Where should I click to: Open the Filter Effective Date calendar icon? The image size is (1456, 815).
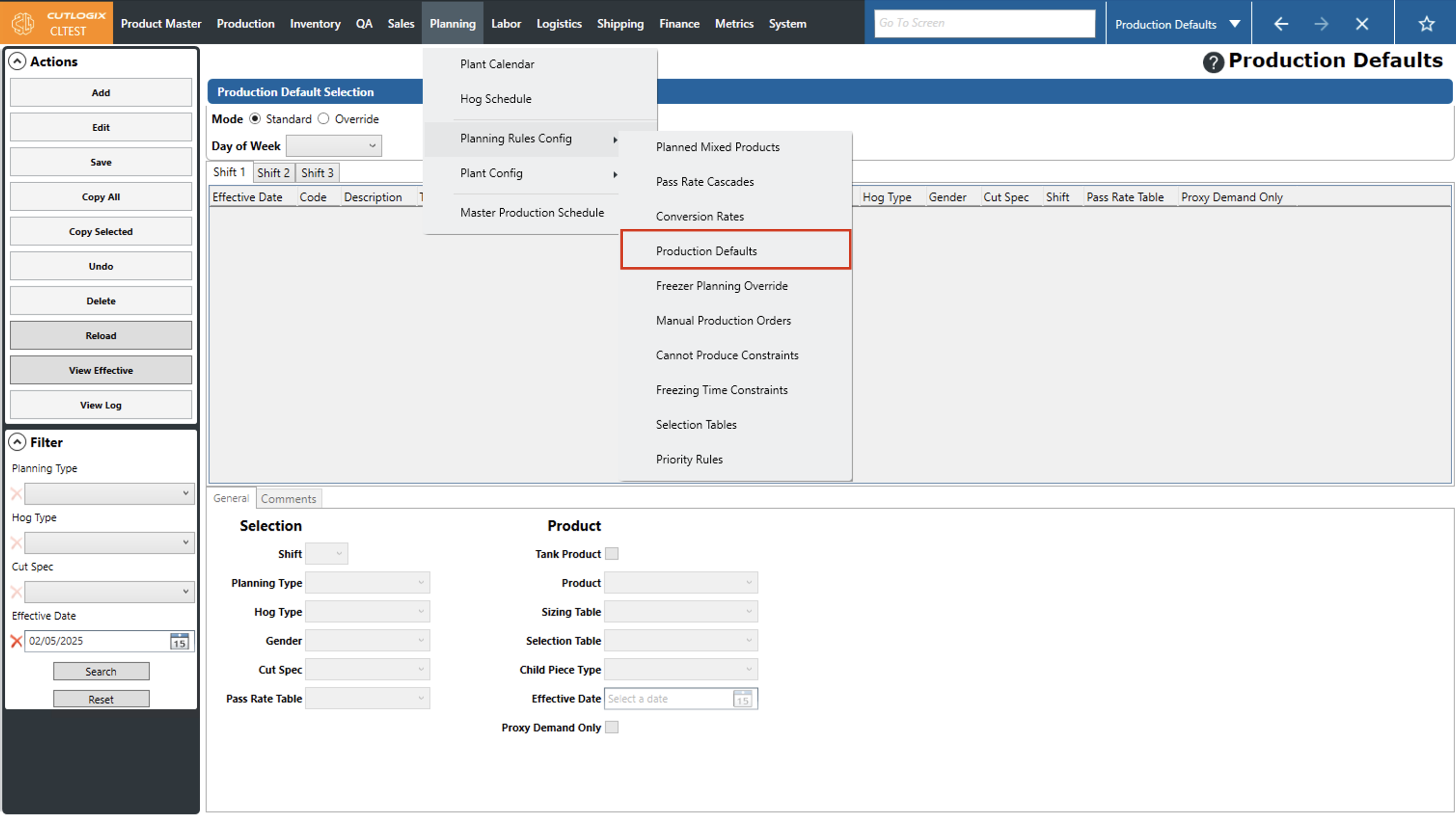(x=179, y=641)
